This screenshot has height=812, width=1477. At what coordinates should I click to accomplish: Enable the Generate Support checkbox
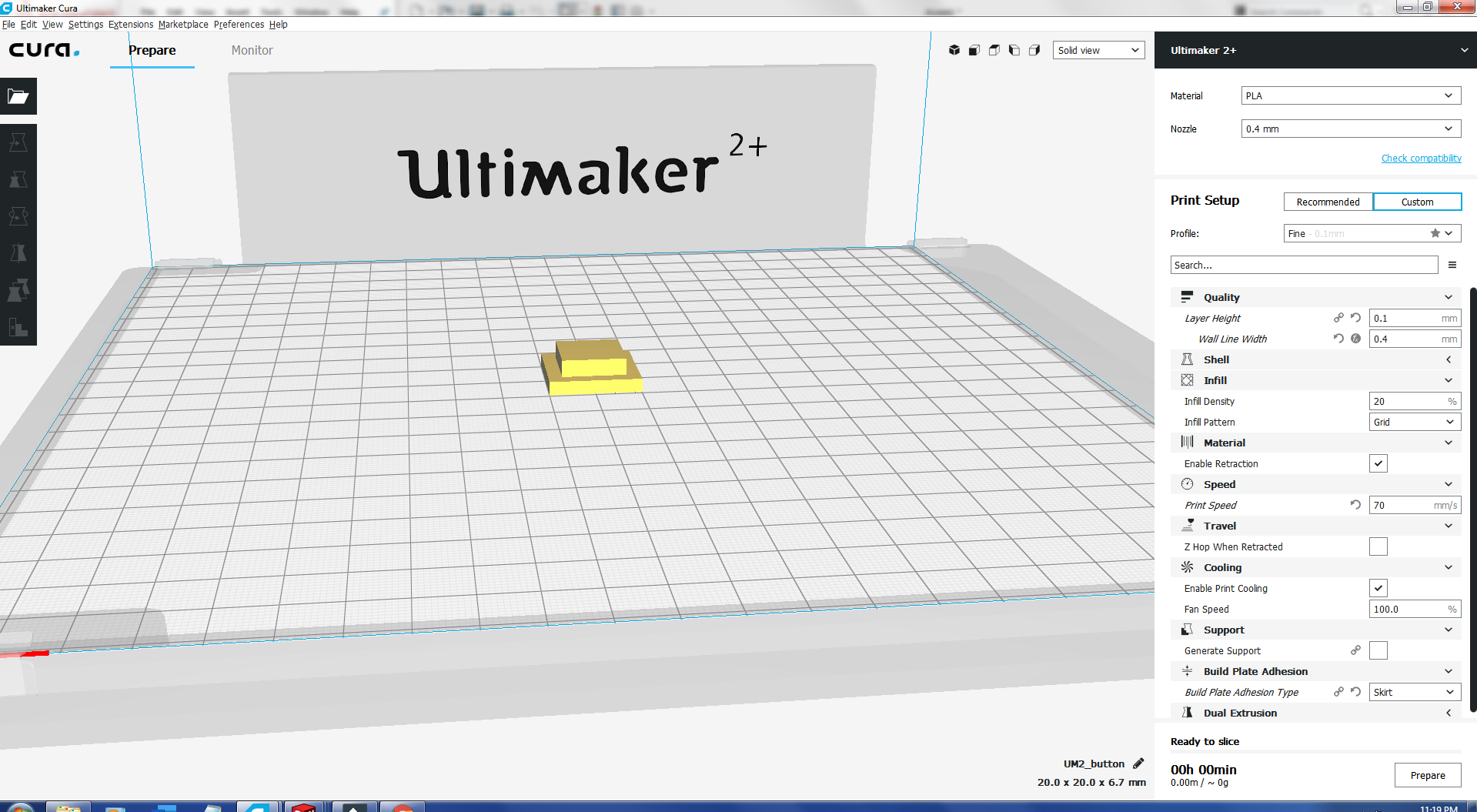1378,650
